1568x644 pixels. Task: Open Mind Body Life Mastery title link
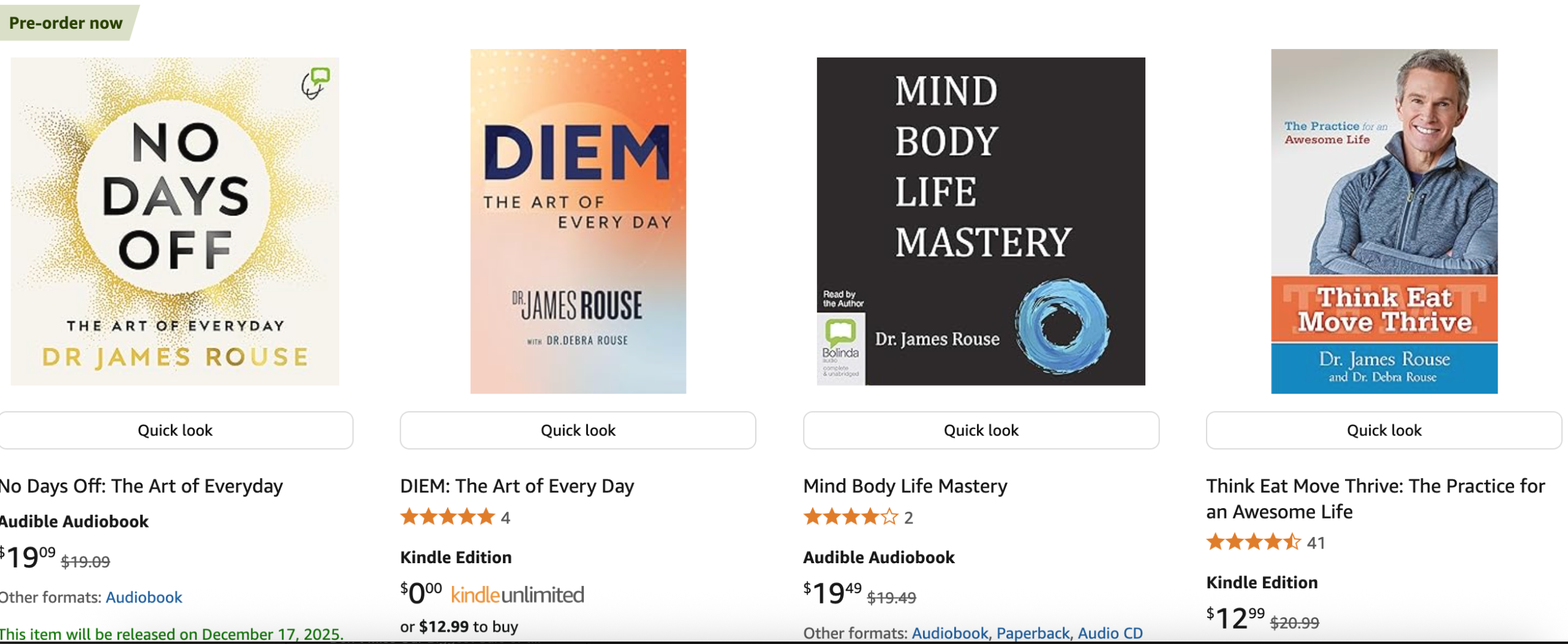coord(905,486)
